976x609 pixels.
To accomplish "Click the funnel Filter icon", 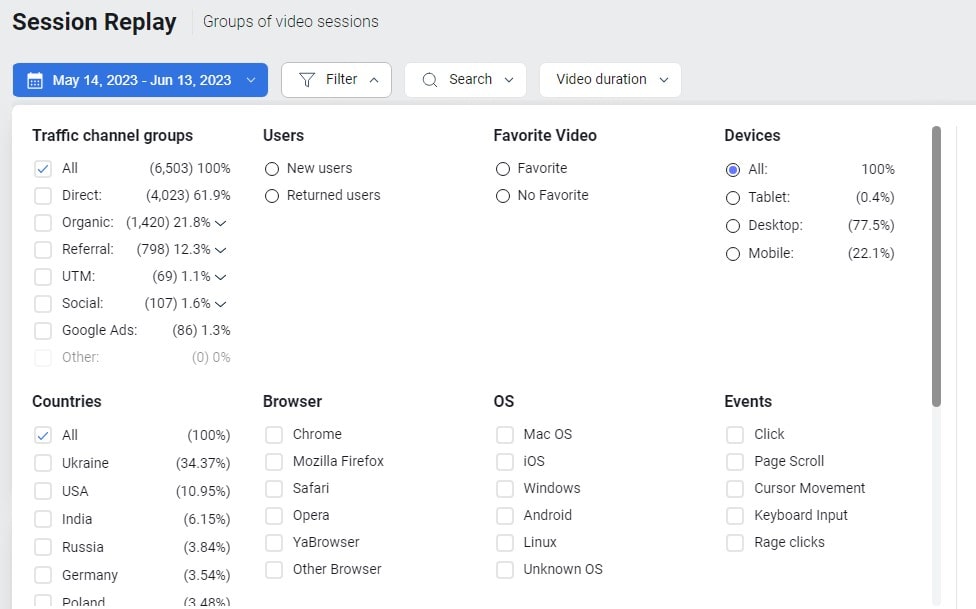I will [307, 80].
